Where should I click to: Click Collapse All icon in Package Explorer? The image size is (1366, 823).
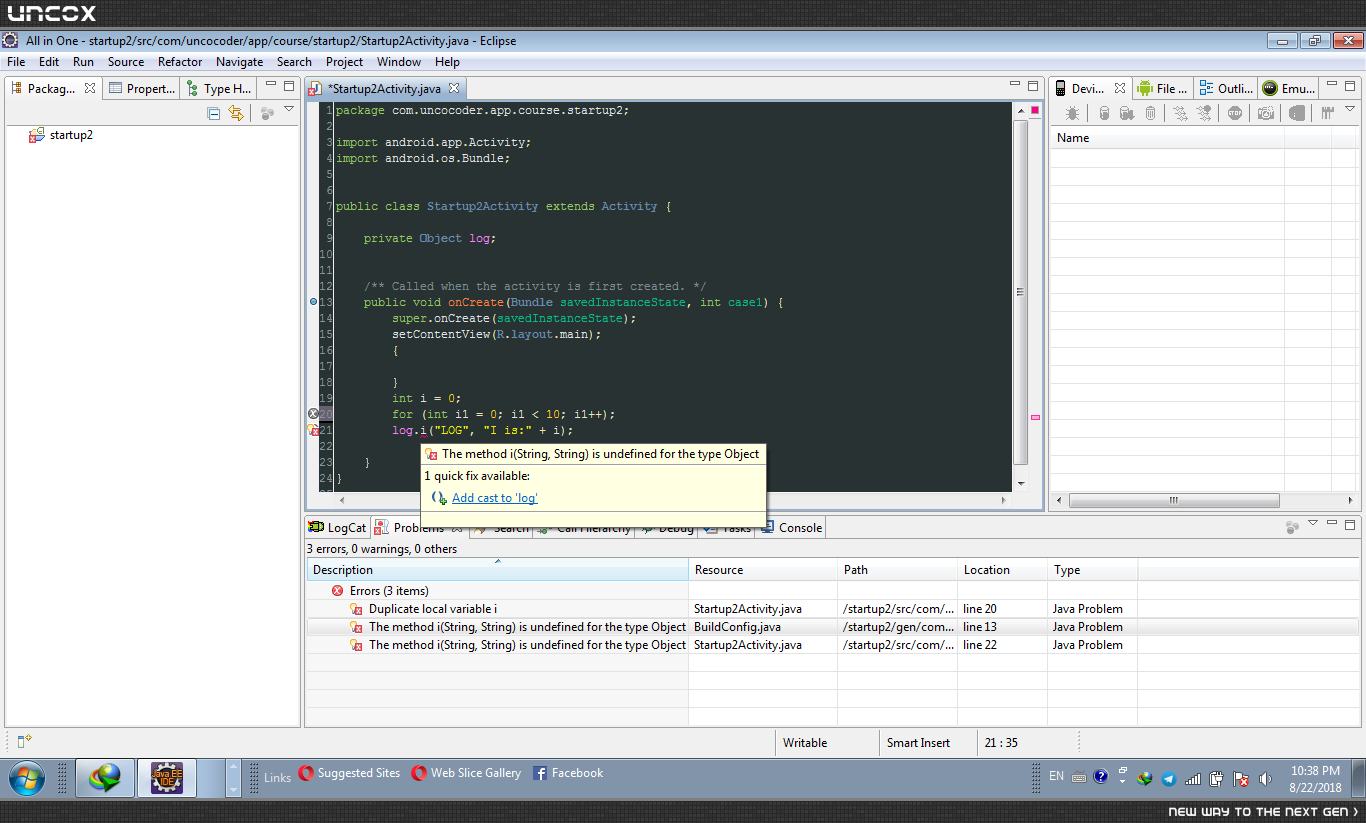tap(213, 113)
